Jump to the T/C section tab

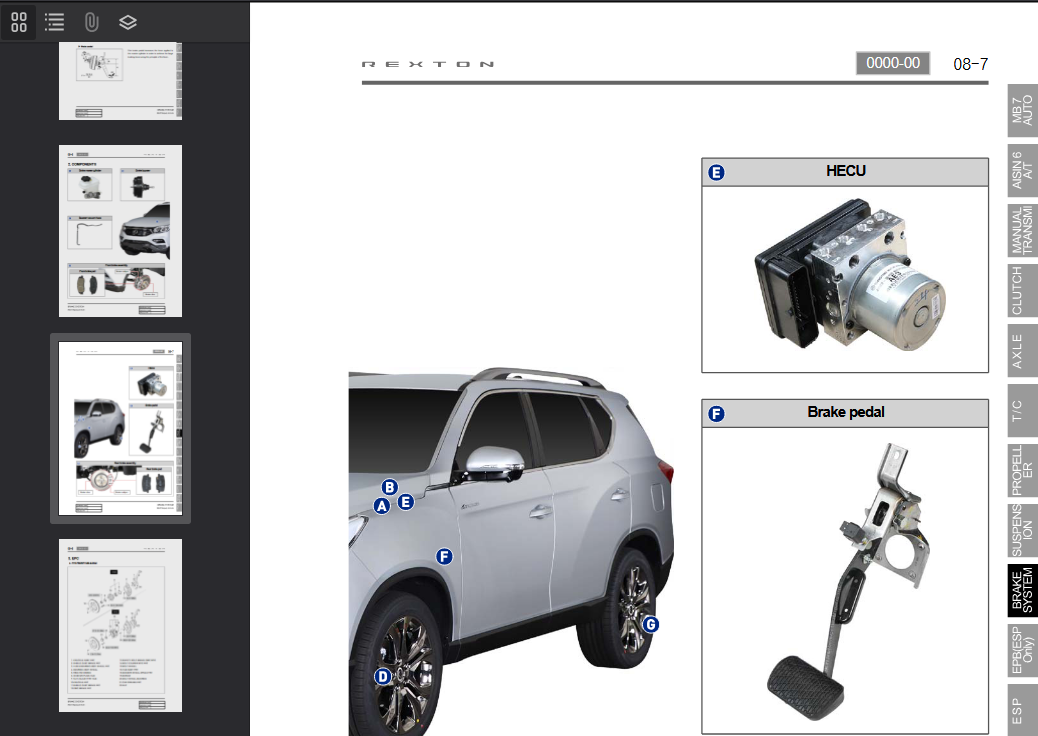point(1022,410)
